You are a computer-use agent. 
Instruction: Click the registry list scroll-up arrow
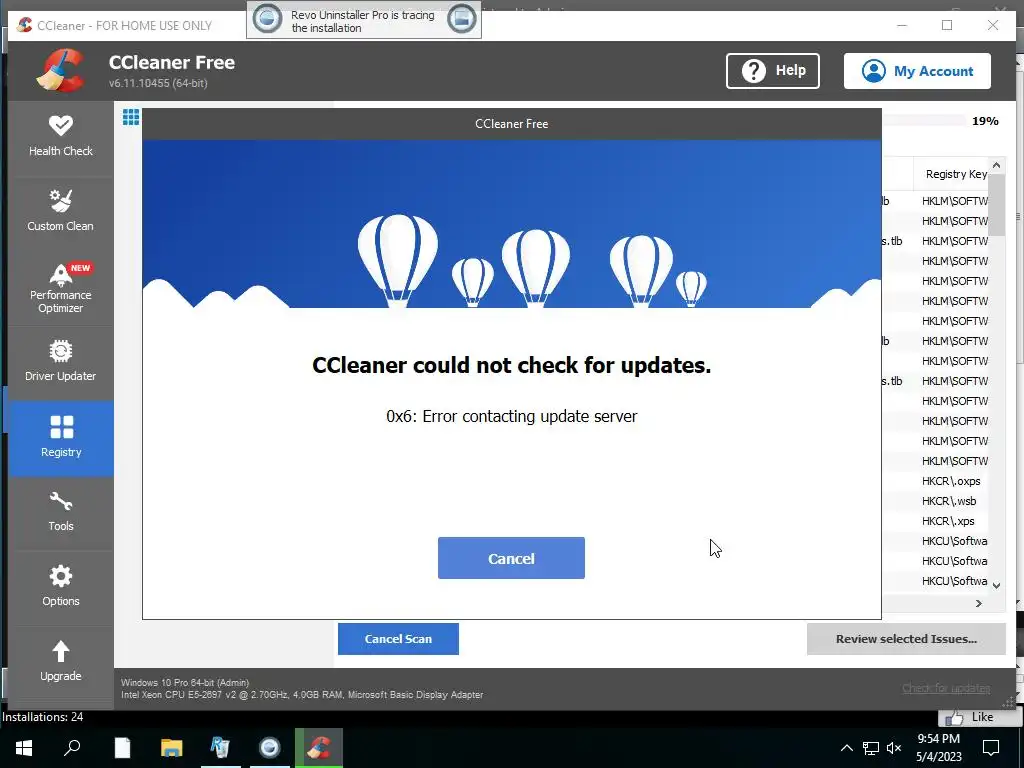click(x=997, y=165)
